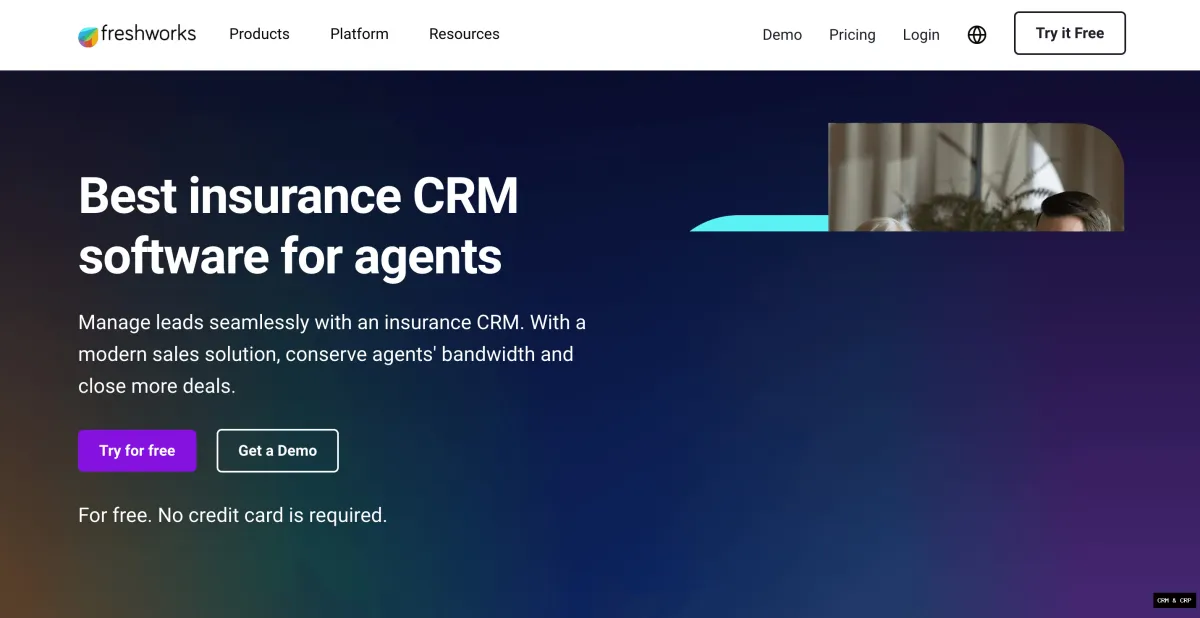The width and height of the screenshot is (1200, 618).
Task: Click the Try it Free button
Action: (1070, 33)
